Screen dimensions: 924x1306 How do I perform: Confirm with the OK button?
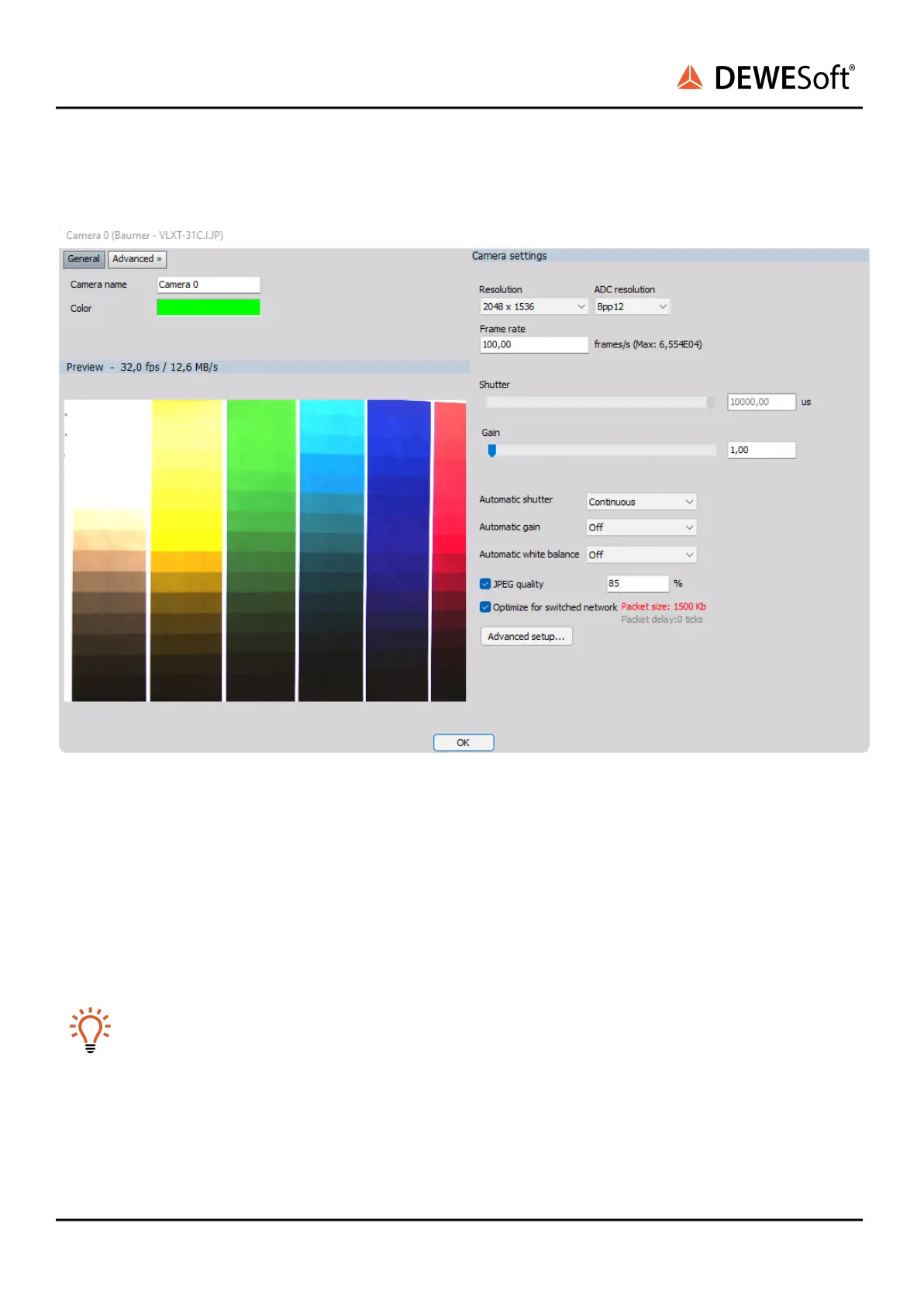(464, 743)
